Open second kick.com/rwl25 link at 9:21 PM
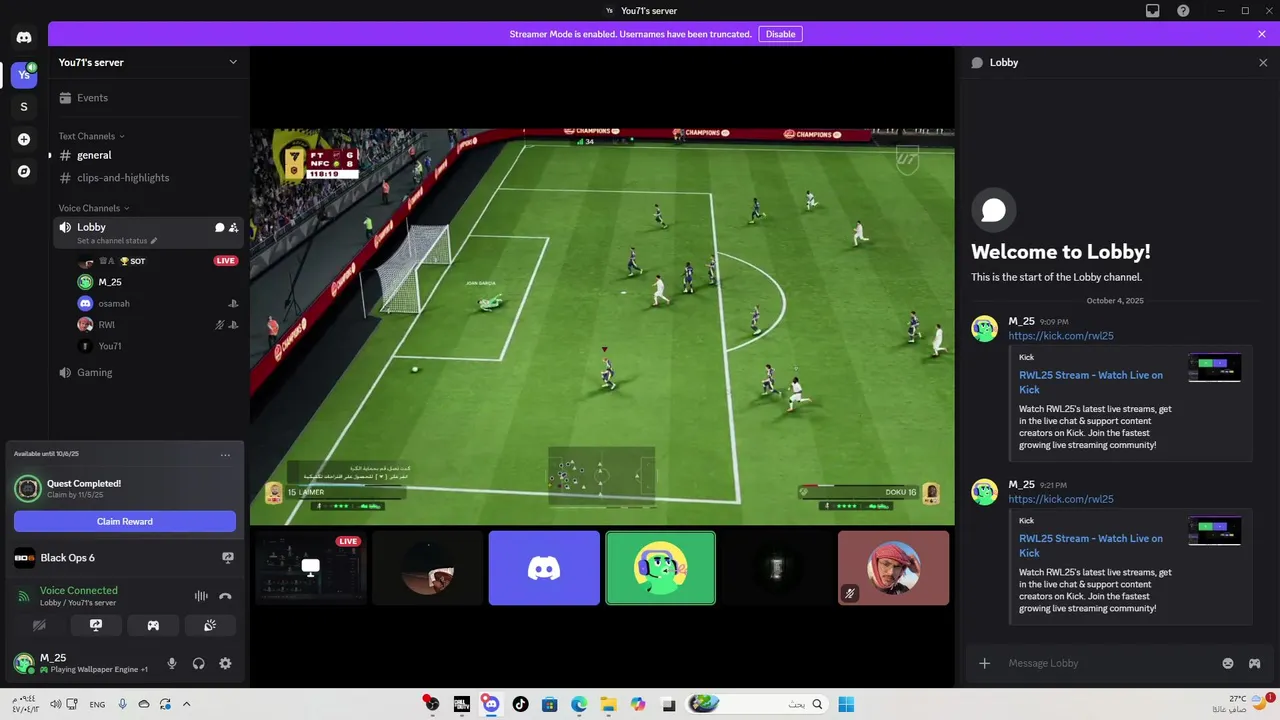This screenshot has height=720, width=1280. coord(1060,499)
